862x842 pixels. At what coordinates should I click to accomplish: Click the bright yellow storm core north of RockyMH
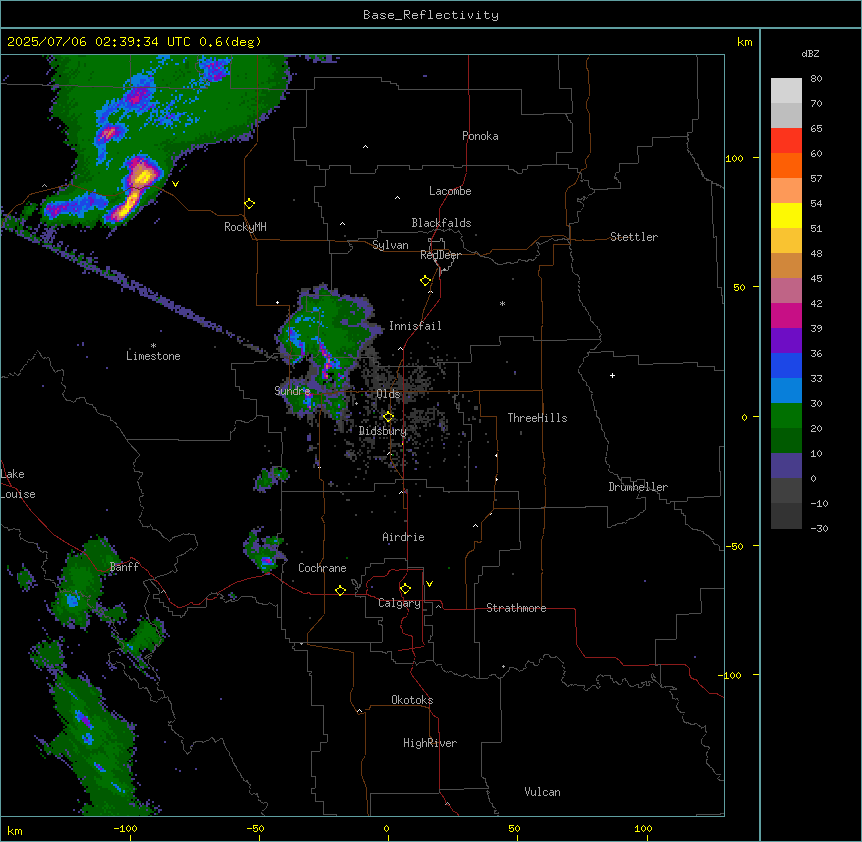[143, 175]
